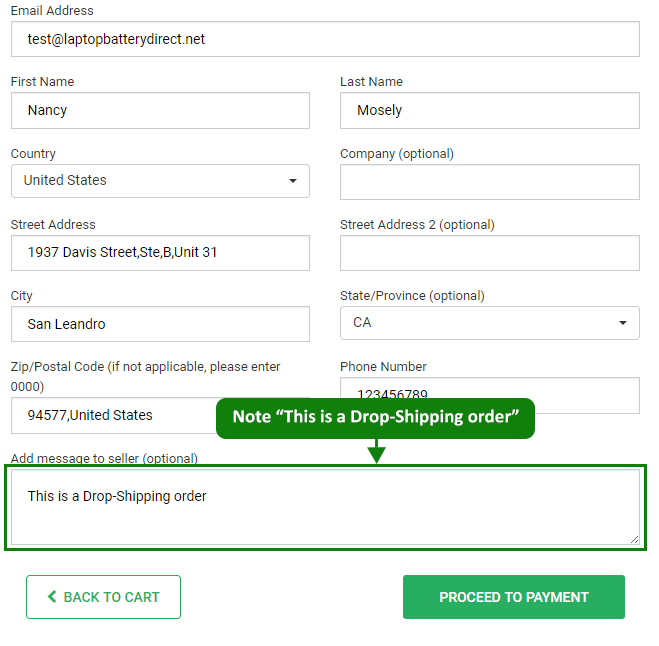Focus the Email Address field
Image resolution: width=659 pixels, height=646 pixels.
click(x=325, y=39)
